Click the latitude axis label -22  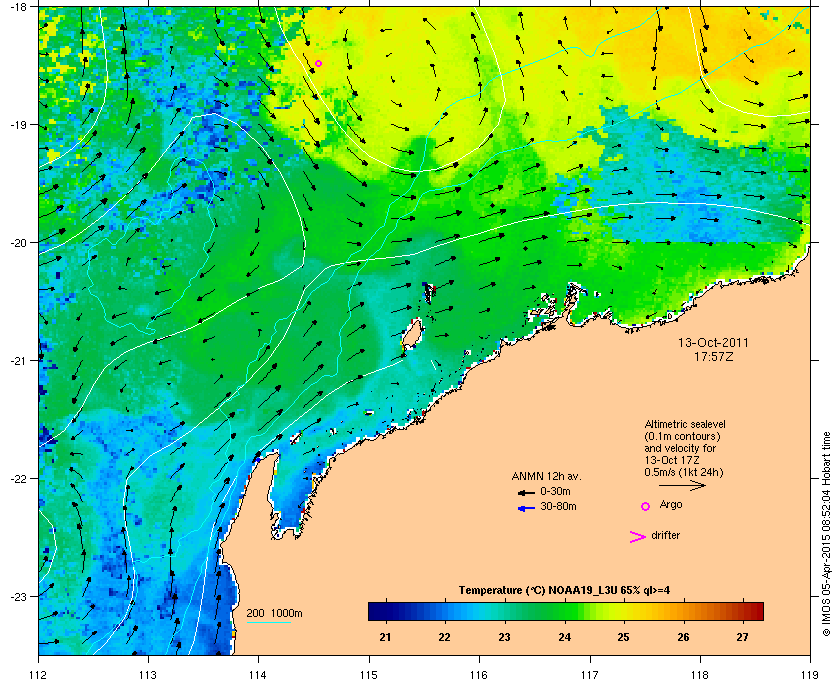click(19, 479)
